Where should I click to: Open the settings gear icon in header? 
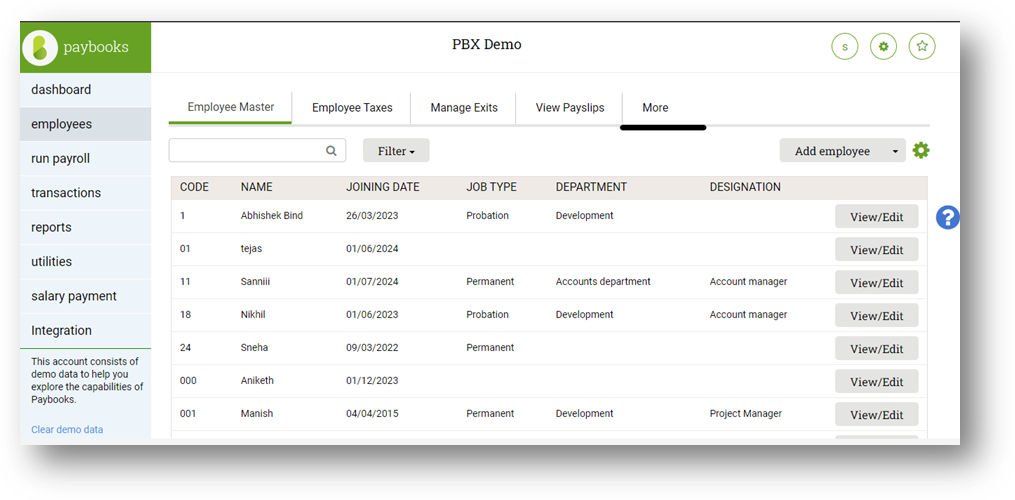884,47
